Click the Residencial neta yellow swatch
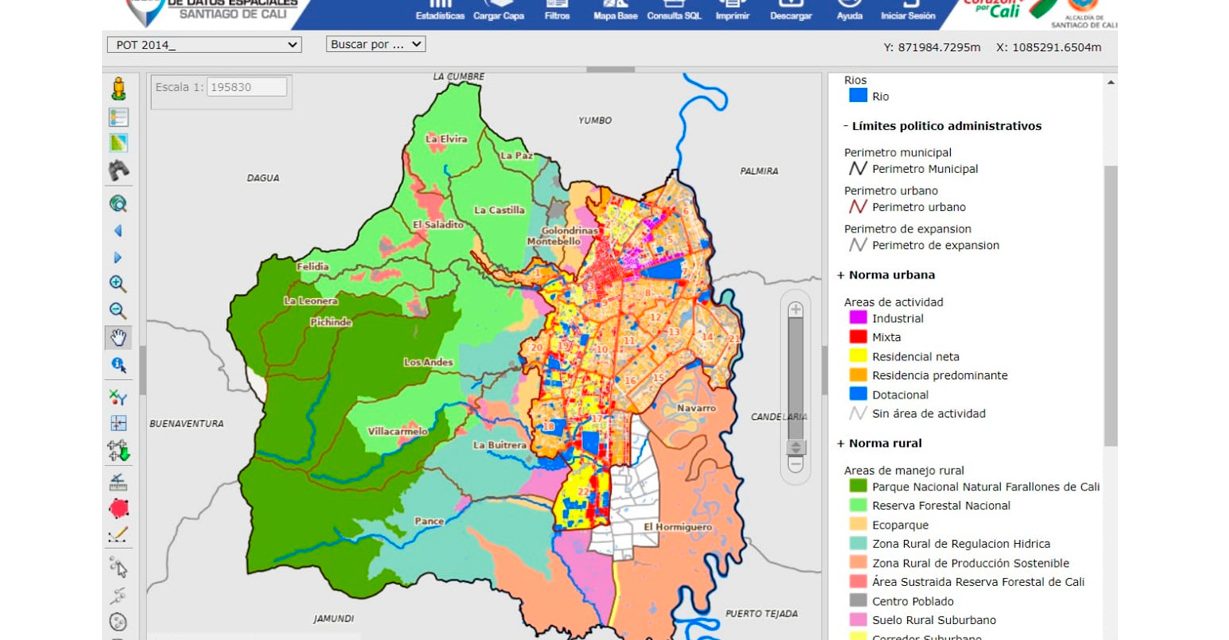1229x640 pixels. pyautogui.click(x=857, y=356)
